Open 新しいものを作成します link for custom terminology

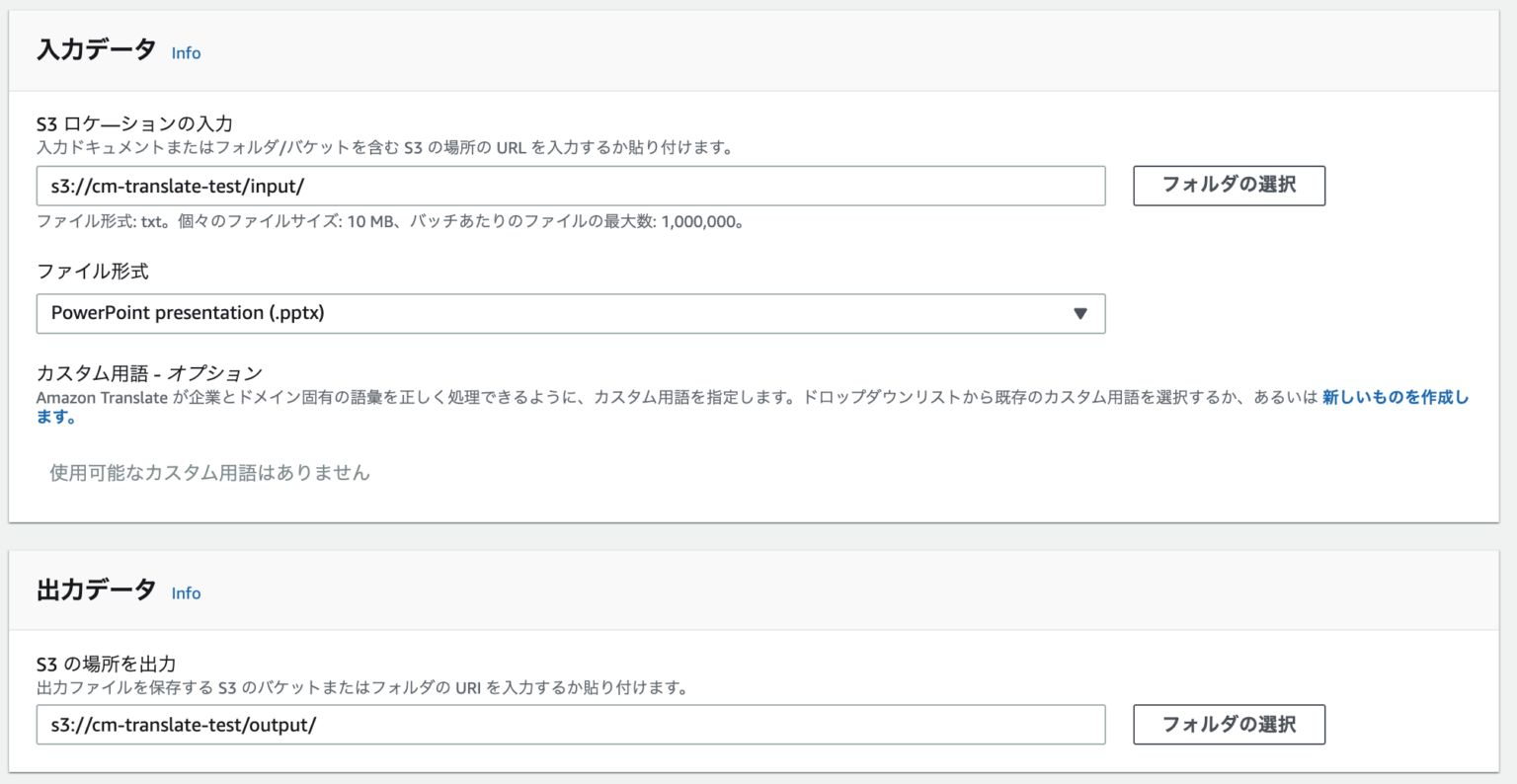coord(1395,397)
